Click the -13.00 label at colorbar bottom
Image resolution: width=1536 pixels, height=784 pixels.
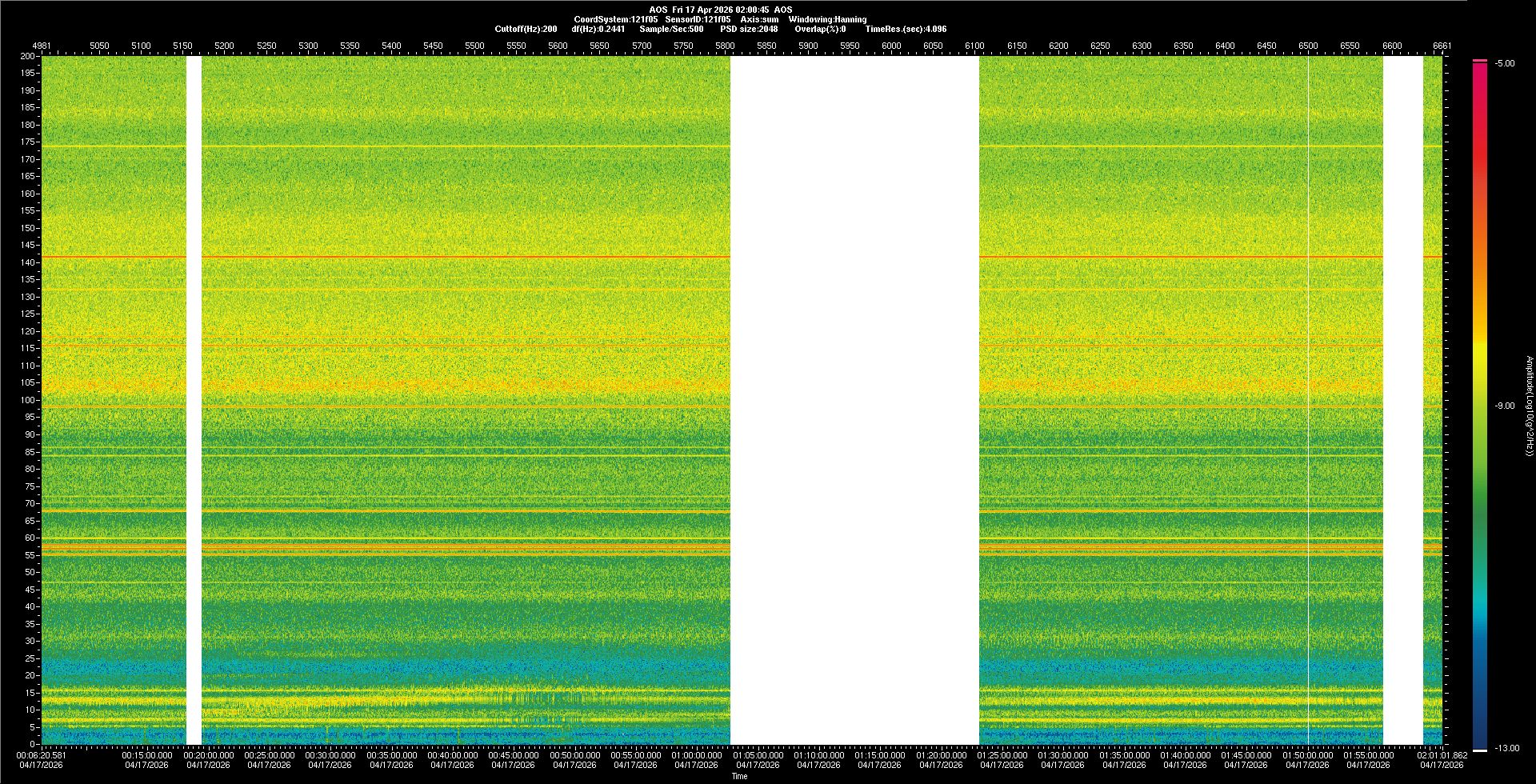click(1505, 748)
